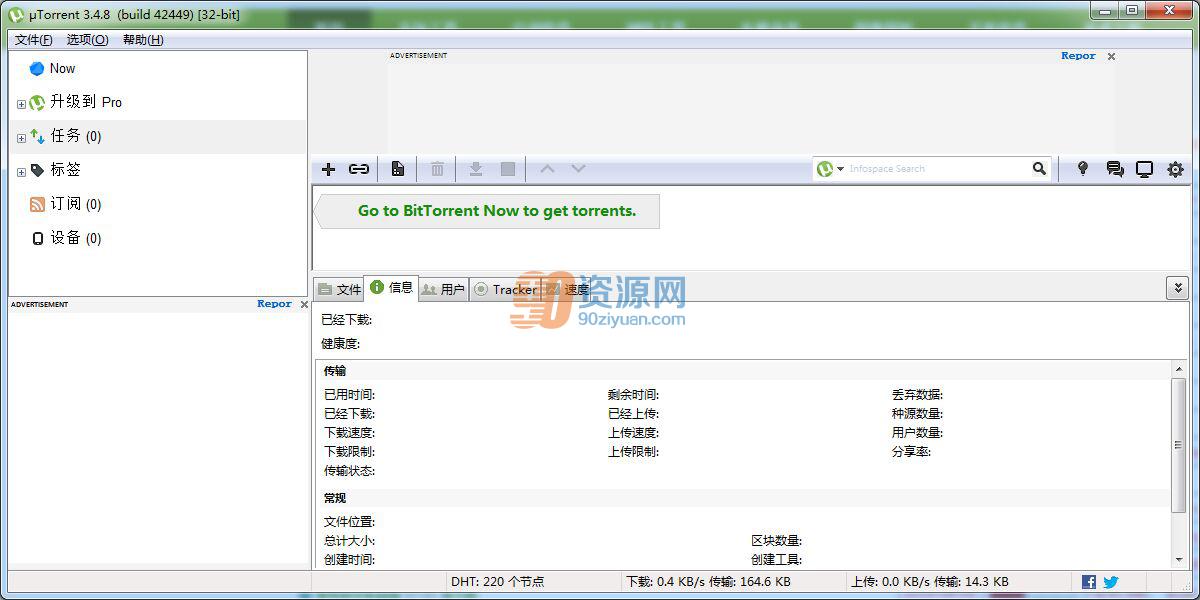This screenshot has height=600, width=1200.
Task: Click the lightbulb icon in toolbar
Action: 1082,169
